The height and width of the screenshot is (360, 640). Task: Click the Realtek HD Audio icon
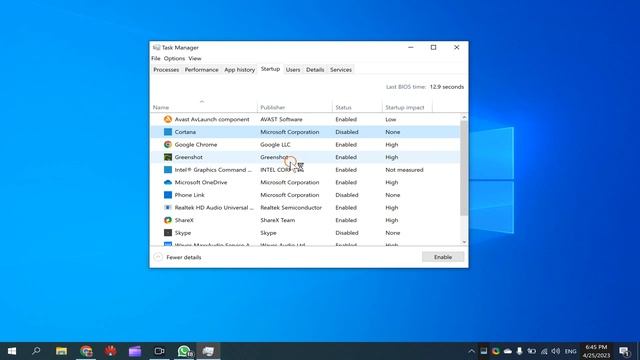pos(168,208)
